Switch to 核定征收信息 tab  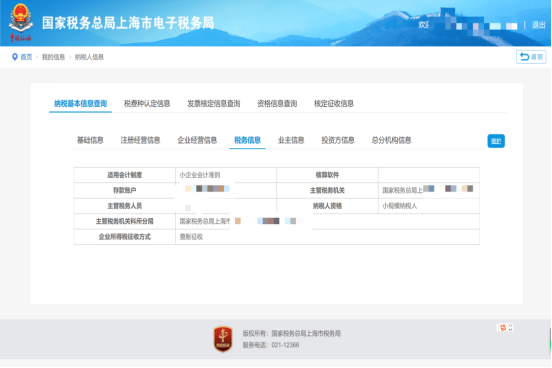click(334, 104)
